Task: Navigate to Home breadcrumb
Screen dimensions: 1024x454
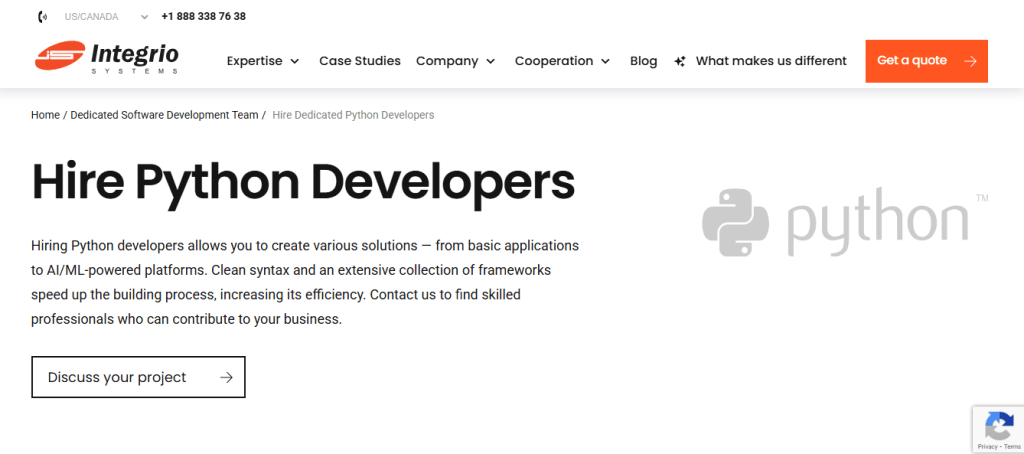Action: pyautogui.click(x=45, y=115)
